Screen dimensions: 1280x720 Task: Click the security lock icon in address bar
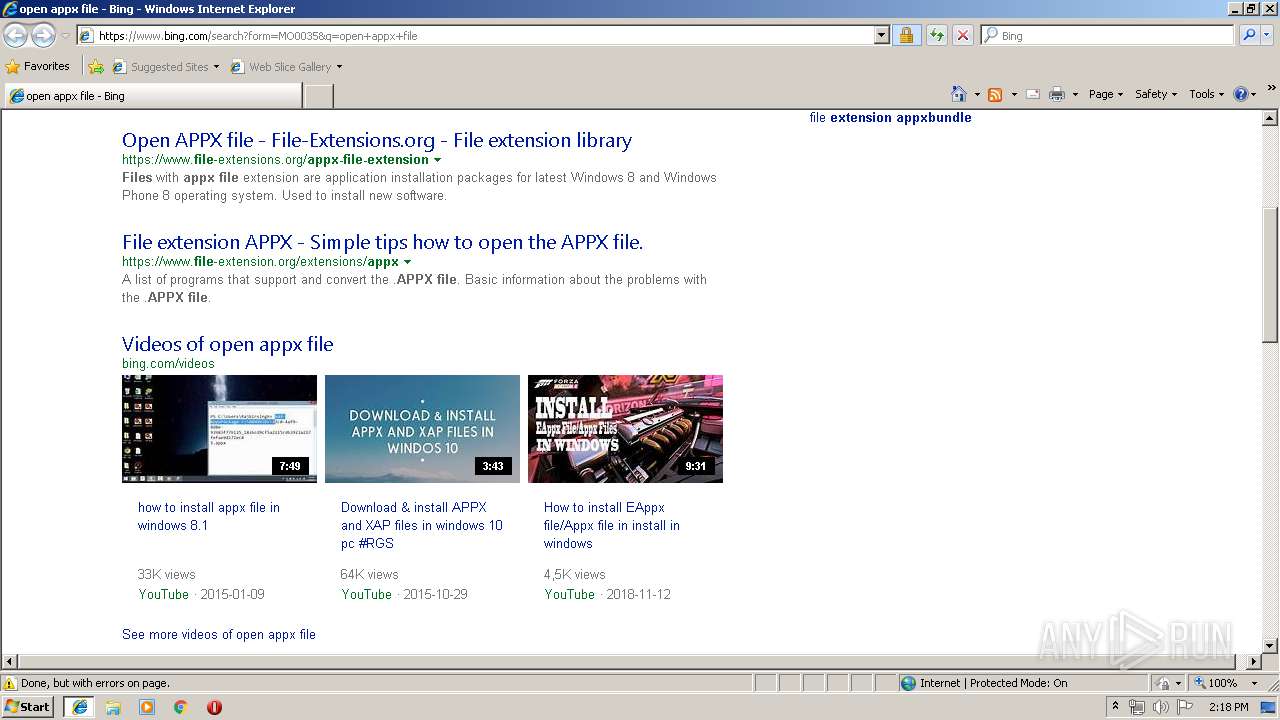pyautogui.click(x=906, y=35)
